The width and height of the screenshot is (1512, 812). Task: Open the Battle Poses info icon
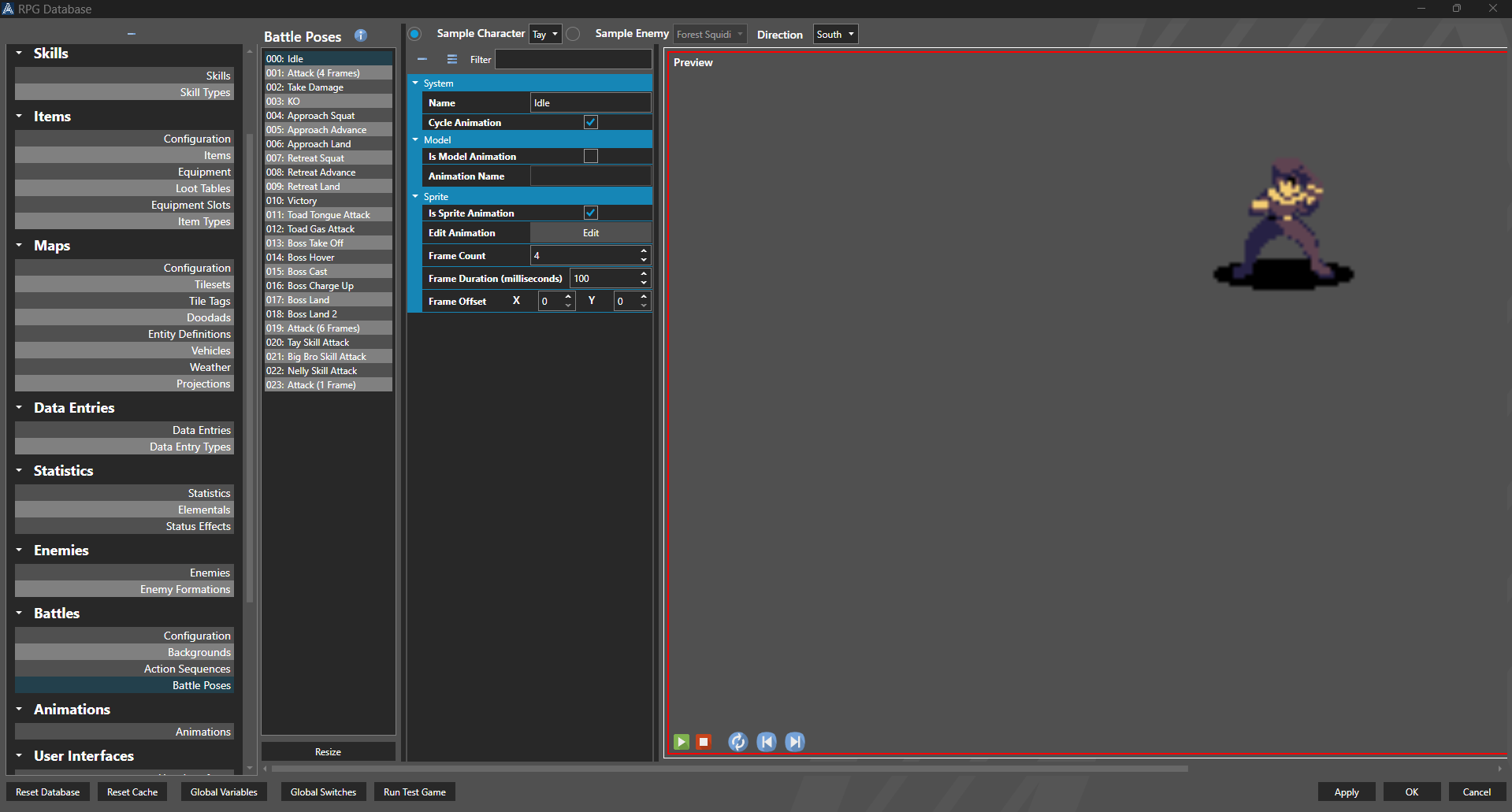coord(361,35)
